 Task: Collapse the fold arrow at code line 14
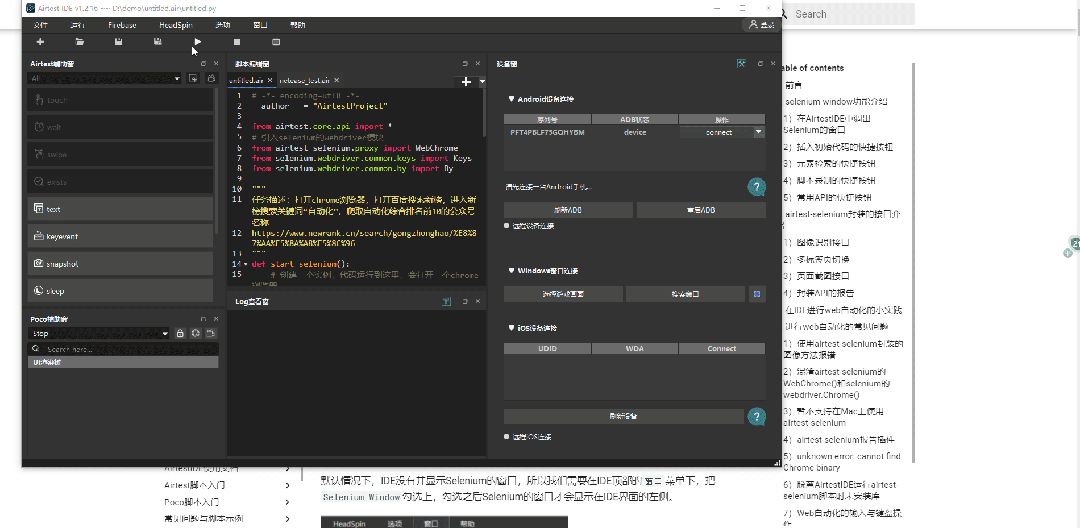coord(247,264)
